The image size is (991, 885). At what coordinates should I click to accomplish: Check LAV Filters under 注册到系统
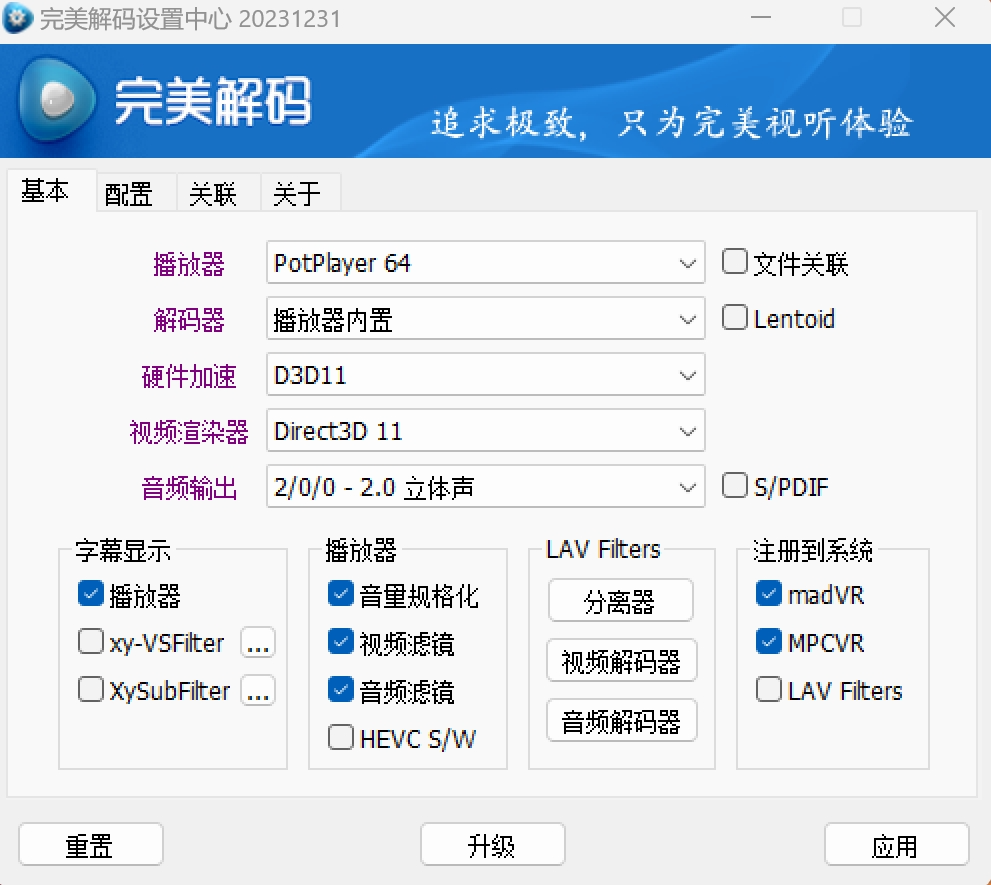769,690
